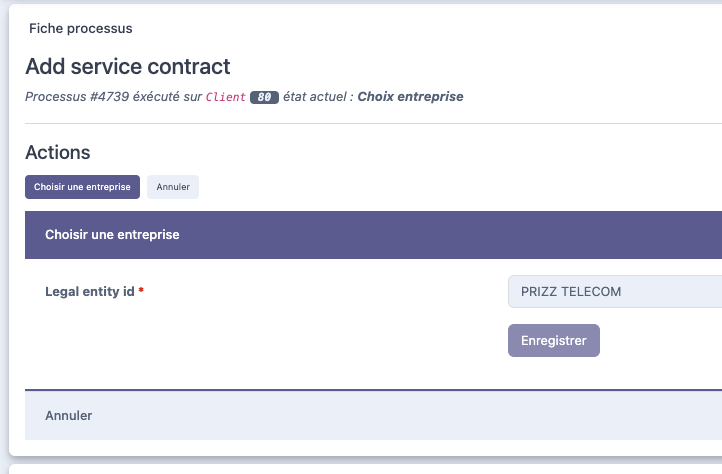Expand the Annuler section bar

pyautogui.click(x=69, y=415)
